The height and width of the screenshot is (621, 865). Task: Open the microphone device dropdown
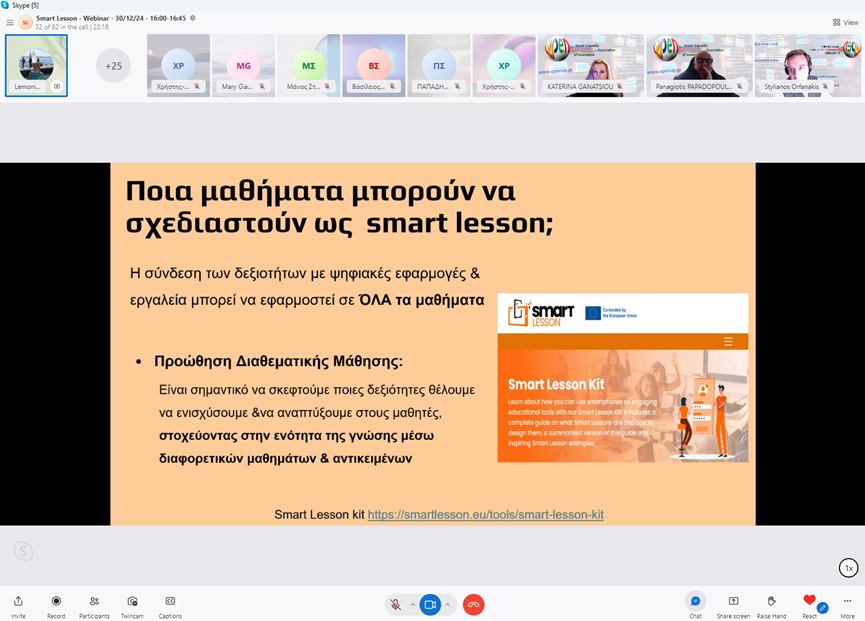pyautogui.click(x=411, y=605)
